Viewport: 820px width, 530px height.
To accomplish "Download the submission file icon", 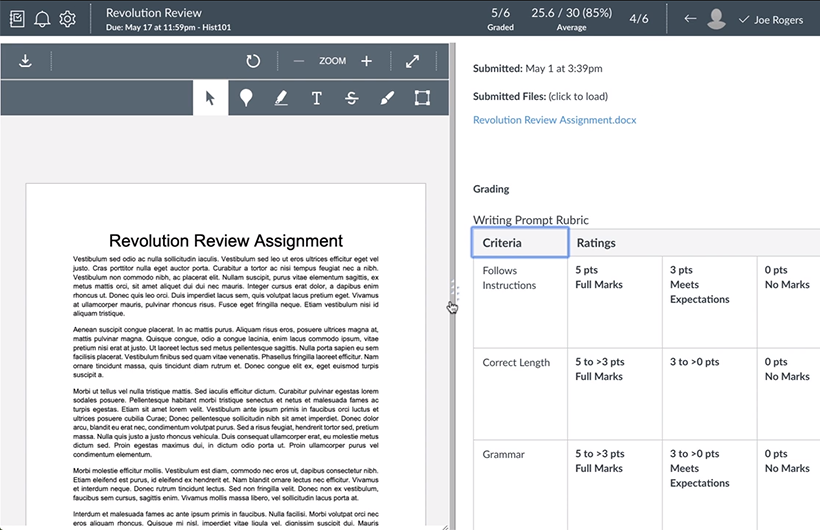I will pyautogui.click(x=25, y=61).
